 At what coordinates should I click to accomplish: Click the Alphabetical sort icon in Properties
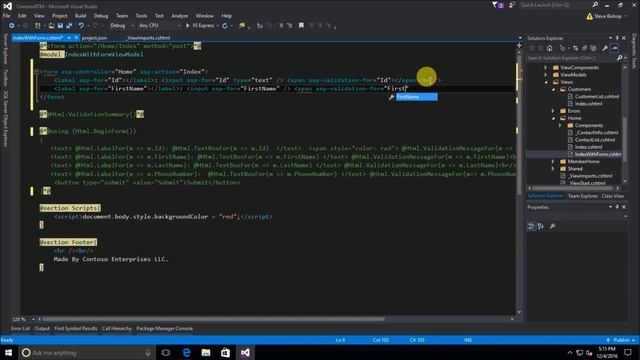pyautogui.click(x=540, y=226)
